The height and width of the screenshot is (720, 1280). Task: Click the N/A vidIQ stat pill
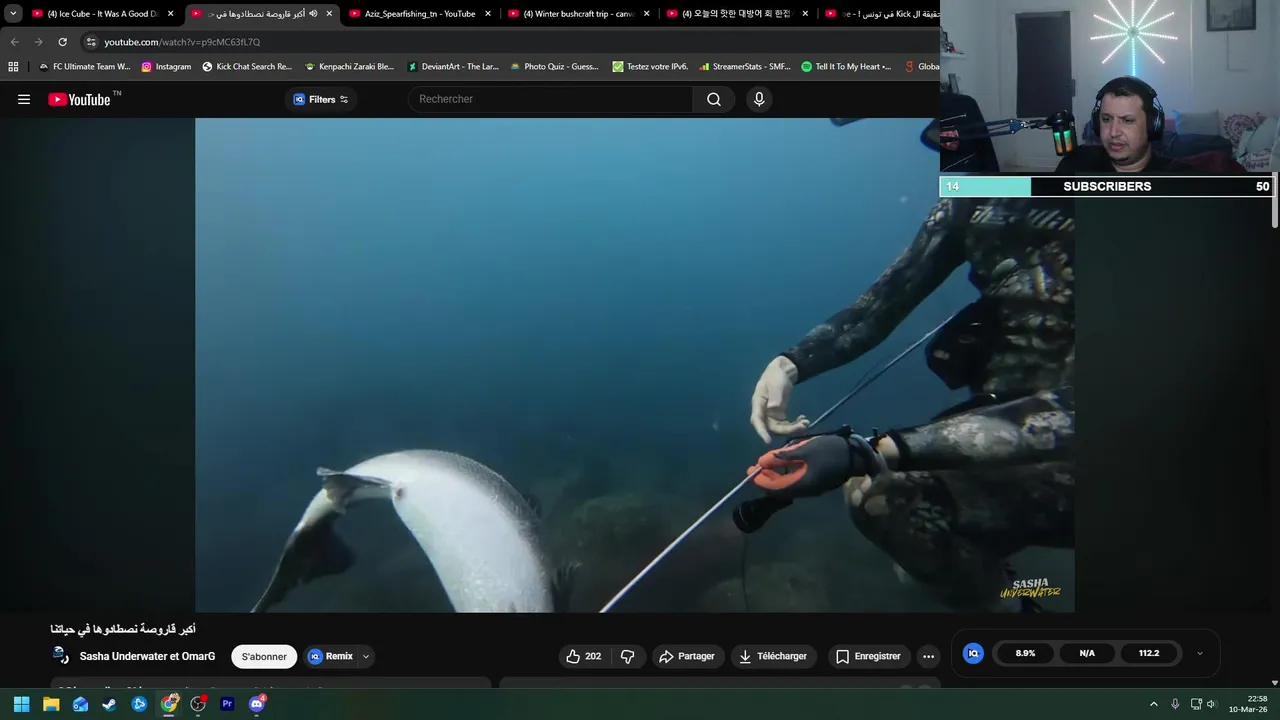[x=1087, y=653]
